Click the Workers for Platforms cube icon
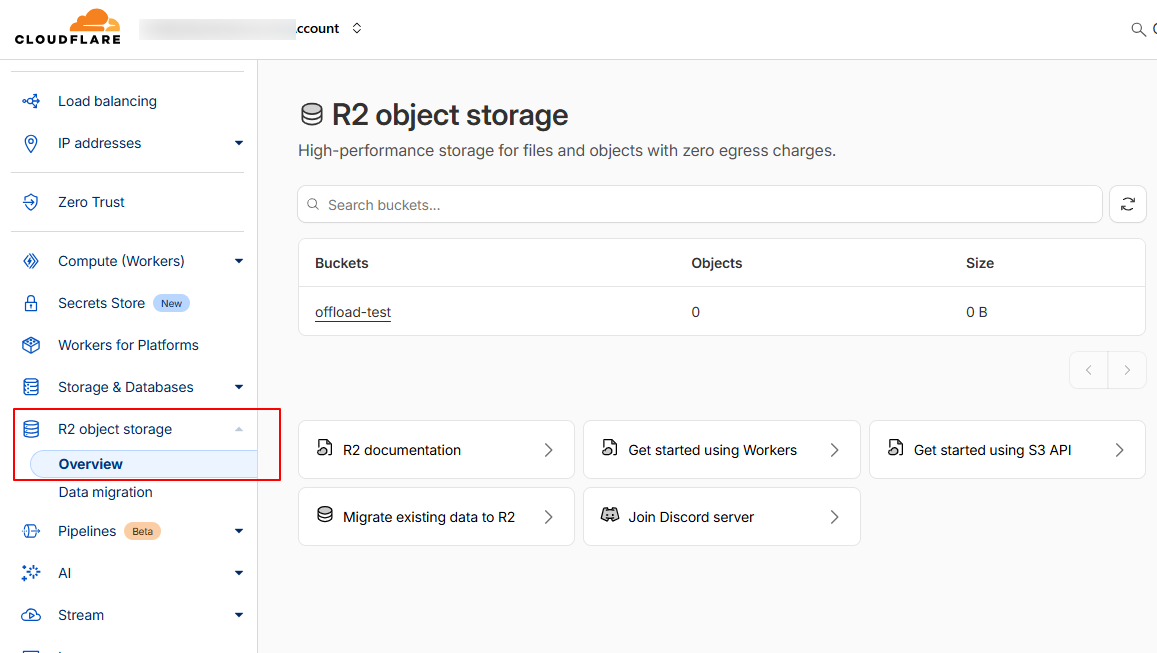1157x653 pixels. (x=31, y=345)
